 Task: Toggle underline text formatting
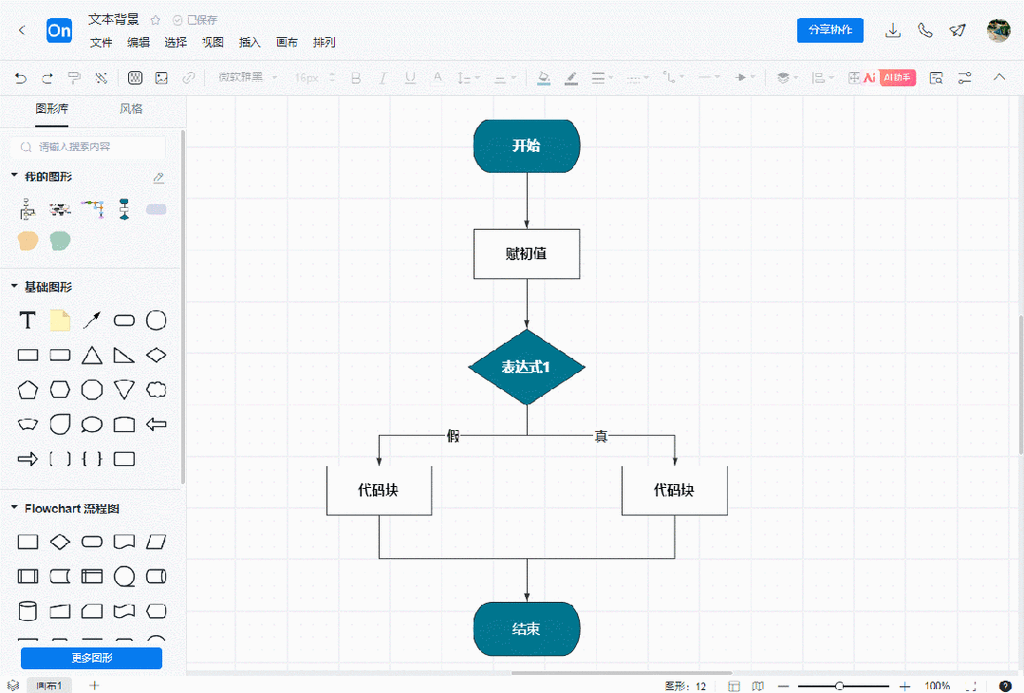[x=410, y=78]
